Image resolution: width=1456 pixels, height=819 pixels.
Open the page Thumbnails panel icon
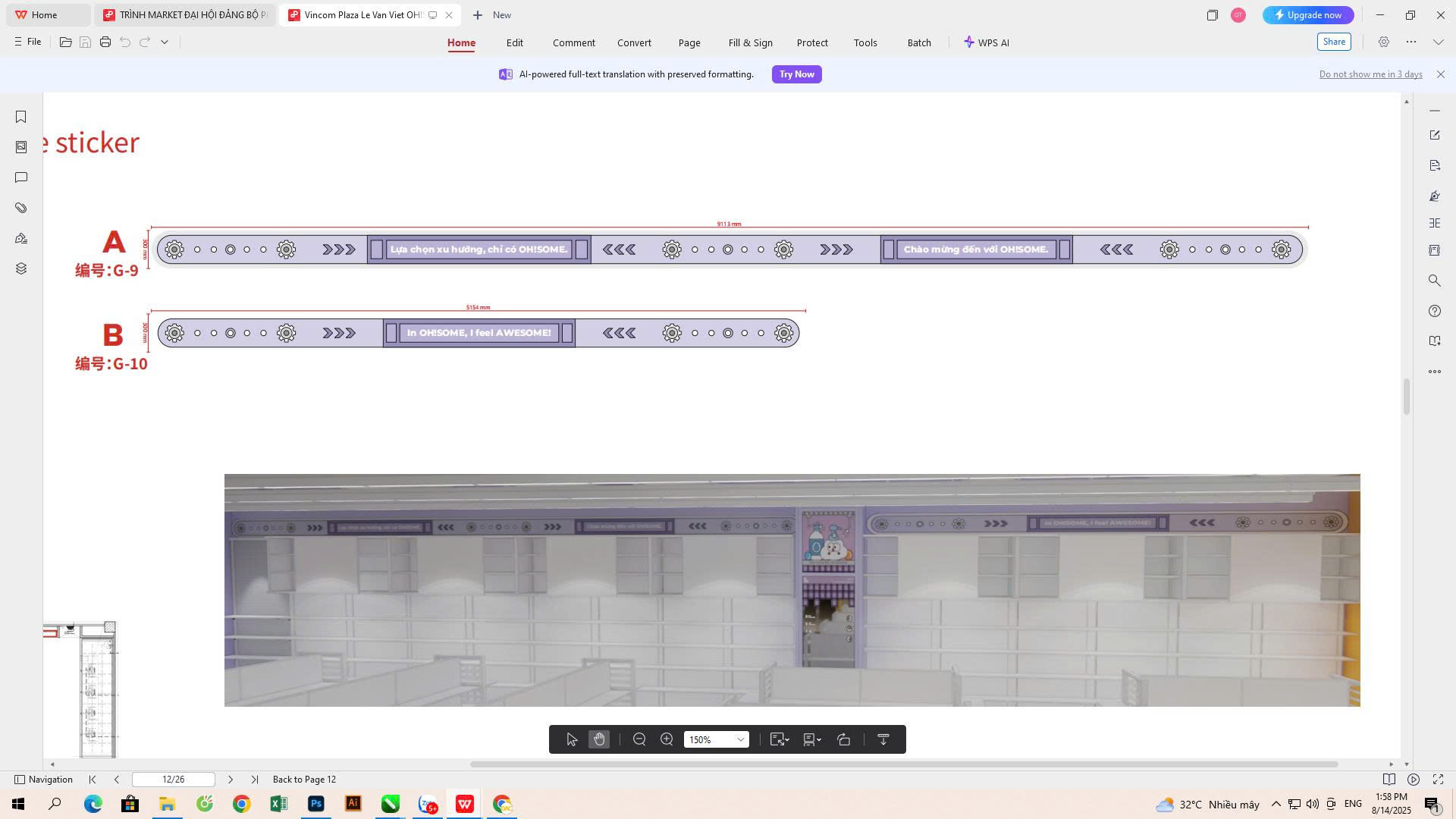21,147
